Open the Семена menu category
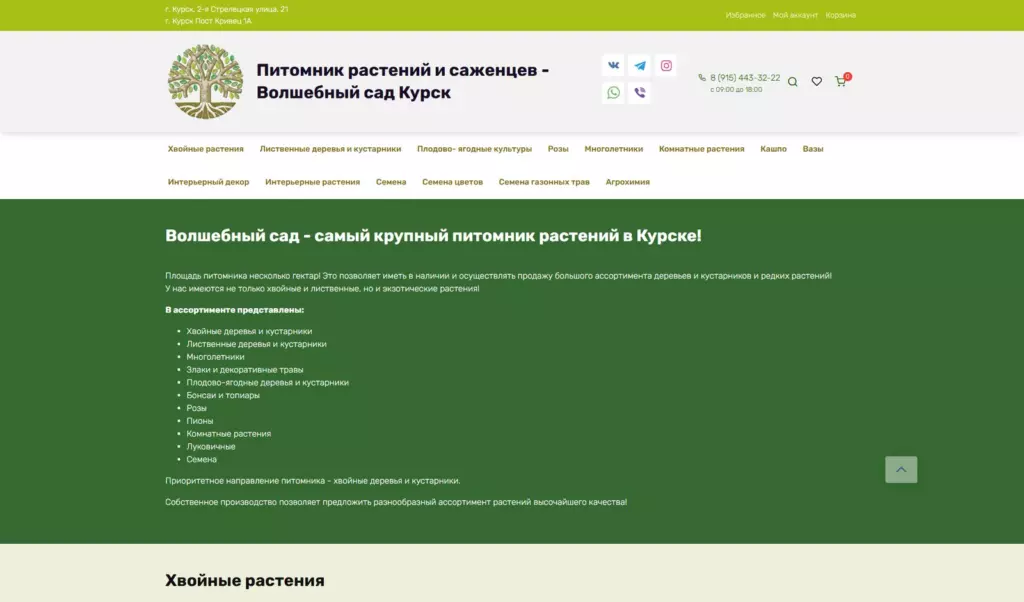This screenshot has height=602, width=1024. coord(391,182)
